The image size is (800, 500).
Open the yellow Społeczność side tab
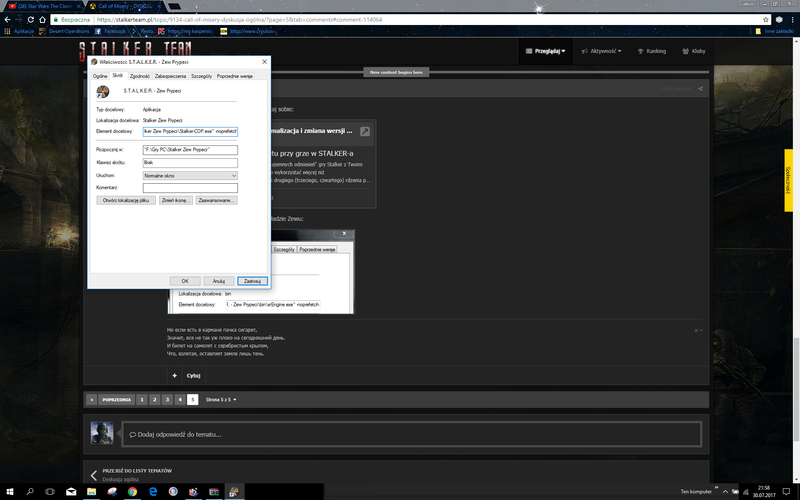point(788,180)
